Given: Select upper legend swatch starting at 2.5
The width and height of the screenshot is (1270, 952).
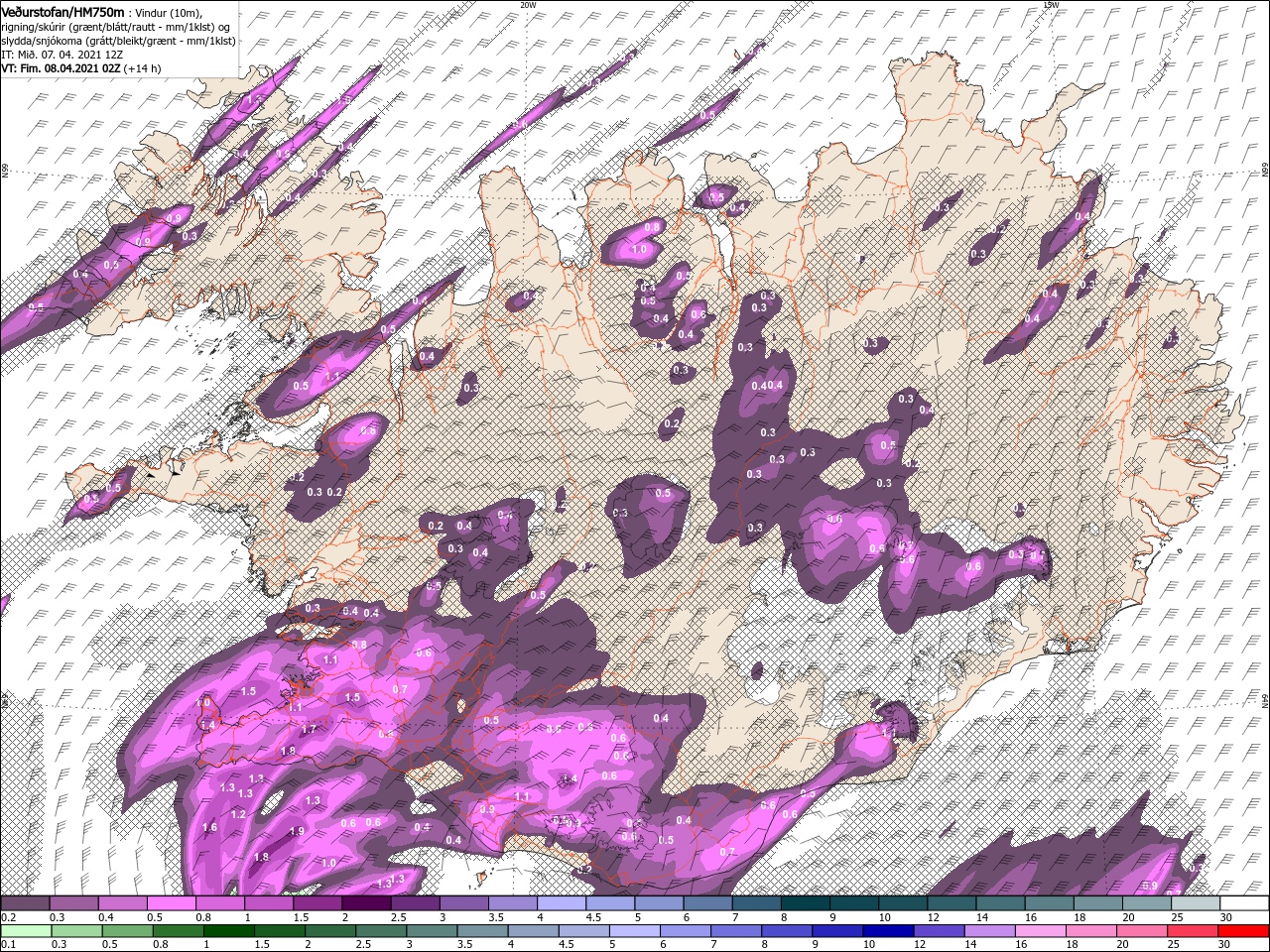Looking at the screenshot, I should pyautogui.click(x=415, y=902).
